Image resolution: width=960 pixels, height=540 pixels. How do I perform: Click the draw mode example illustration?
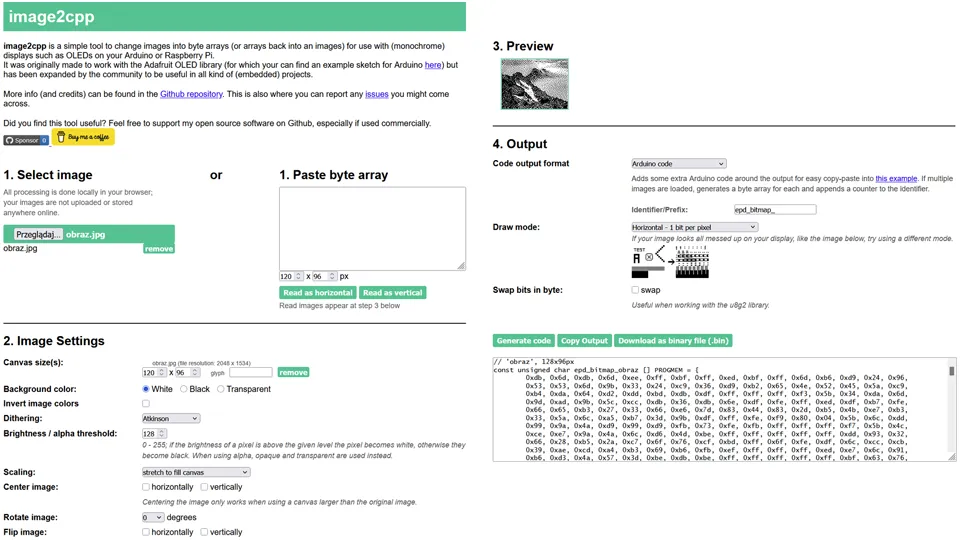[670, 262]
